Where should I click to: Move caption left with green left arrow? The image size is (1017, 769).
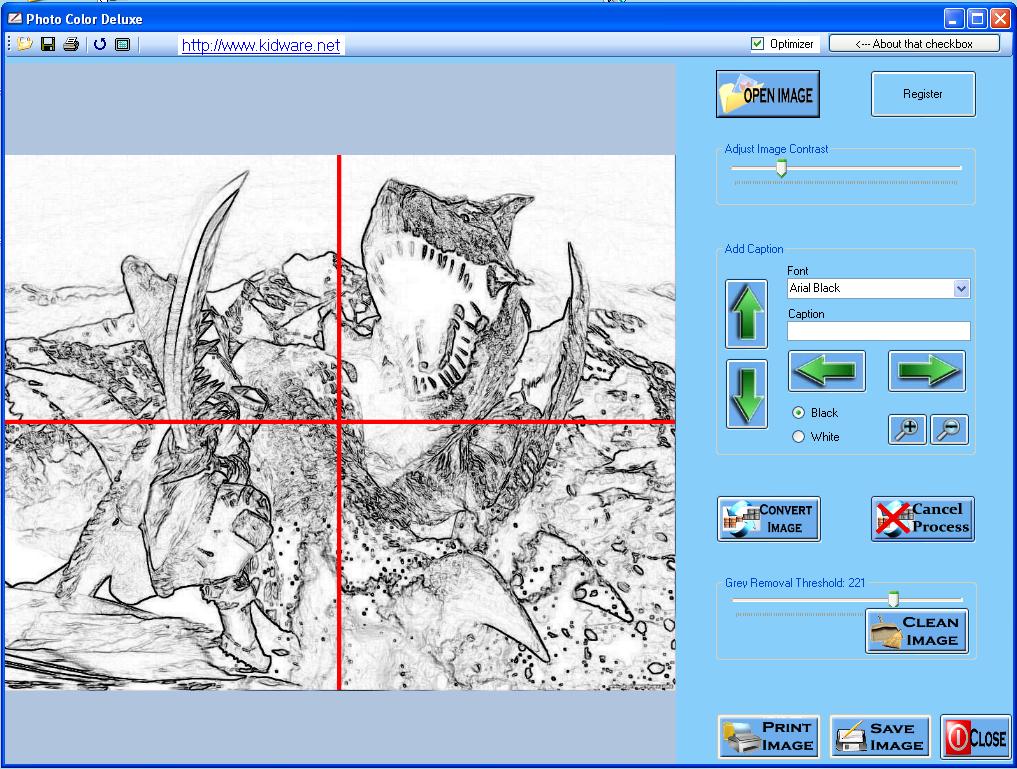[x=826, y=371]
